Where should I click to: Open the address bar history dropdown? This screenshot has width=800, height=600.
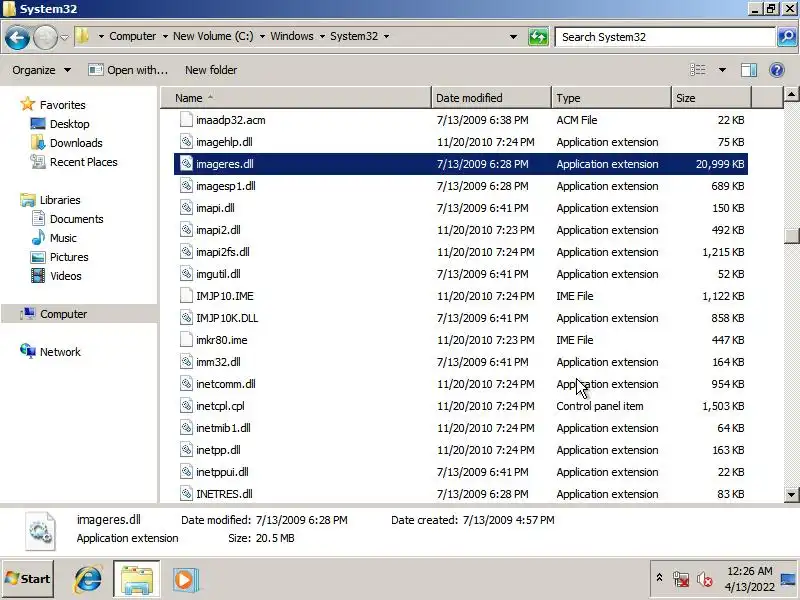click(x=513, y=37)
